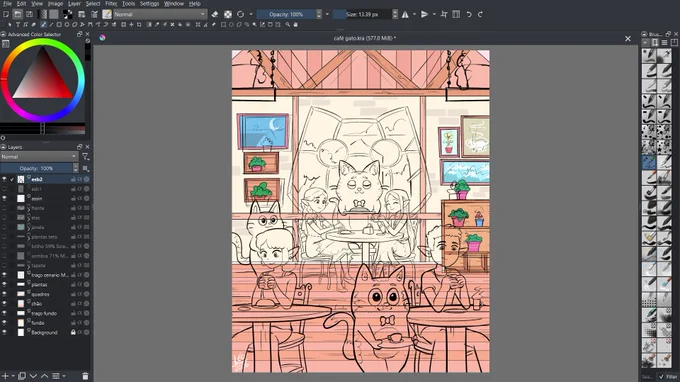Toggle wrap-around mode icon
Screen dimensions: 680x382
point(444,14)
